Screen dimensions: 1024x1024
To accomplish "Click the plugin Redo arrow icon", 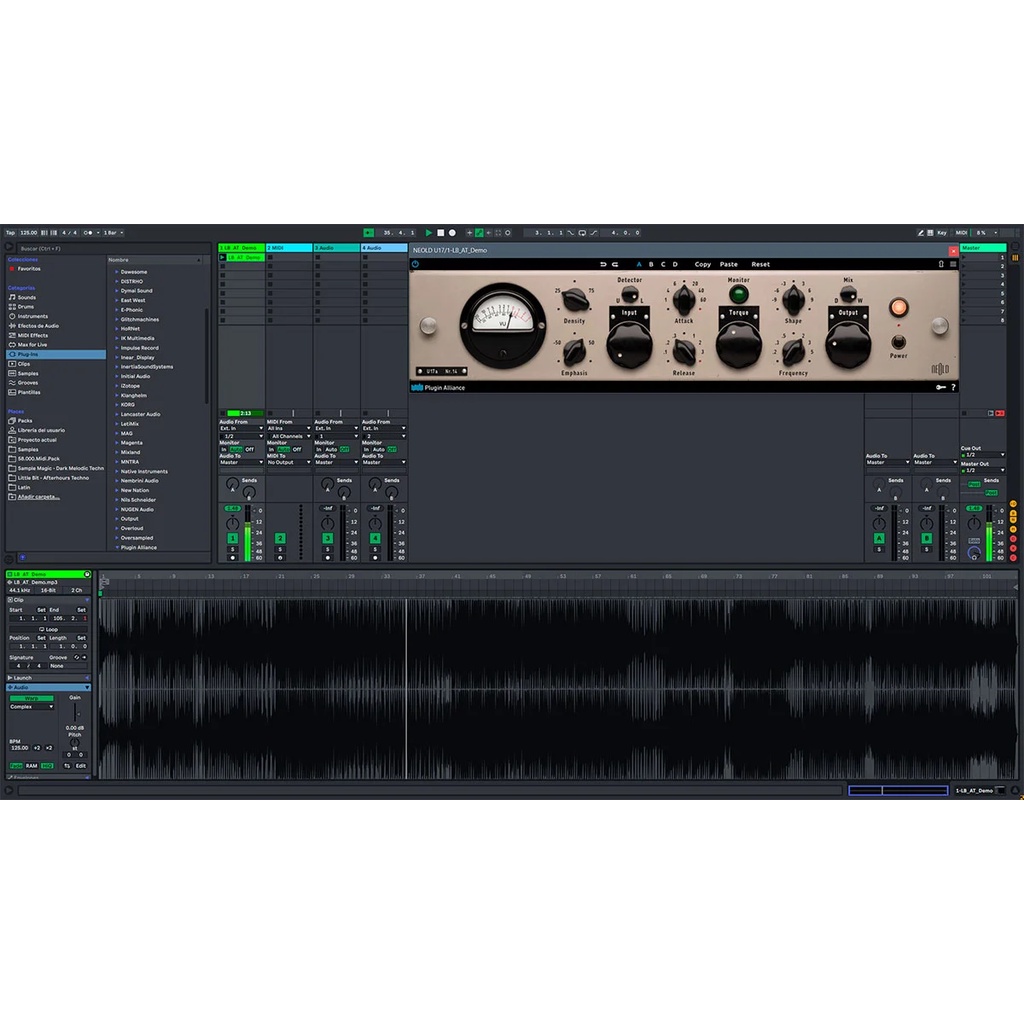I will (x=615, y=264).
